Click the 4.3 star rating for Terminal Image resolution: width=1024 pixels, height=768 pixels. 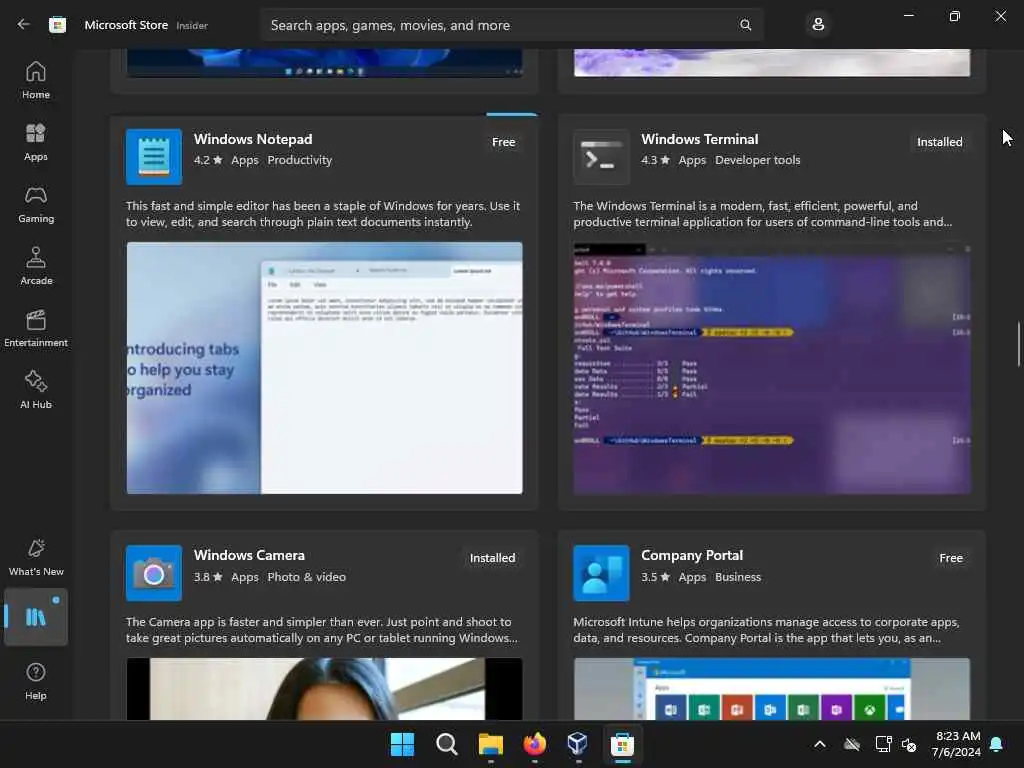655,160
